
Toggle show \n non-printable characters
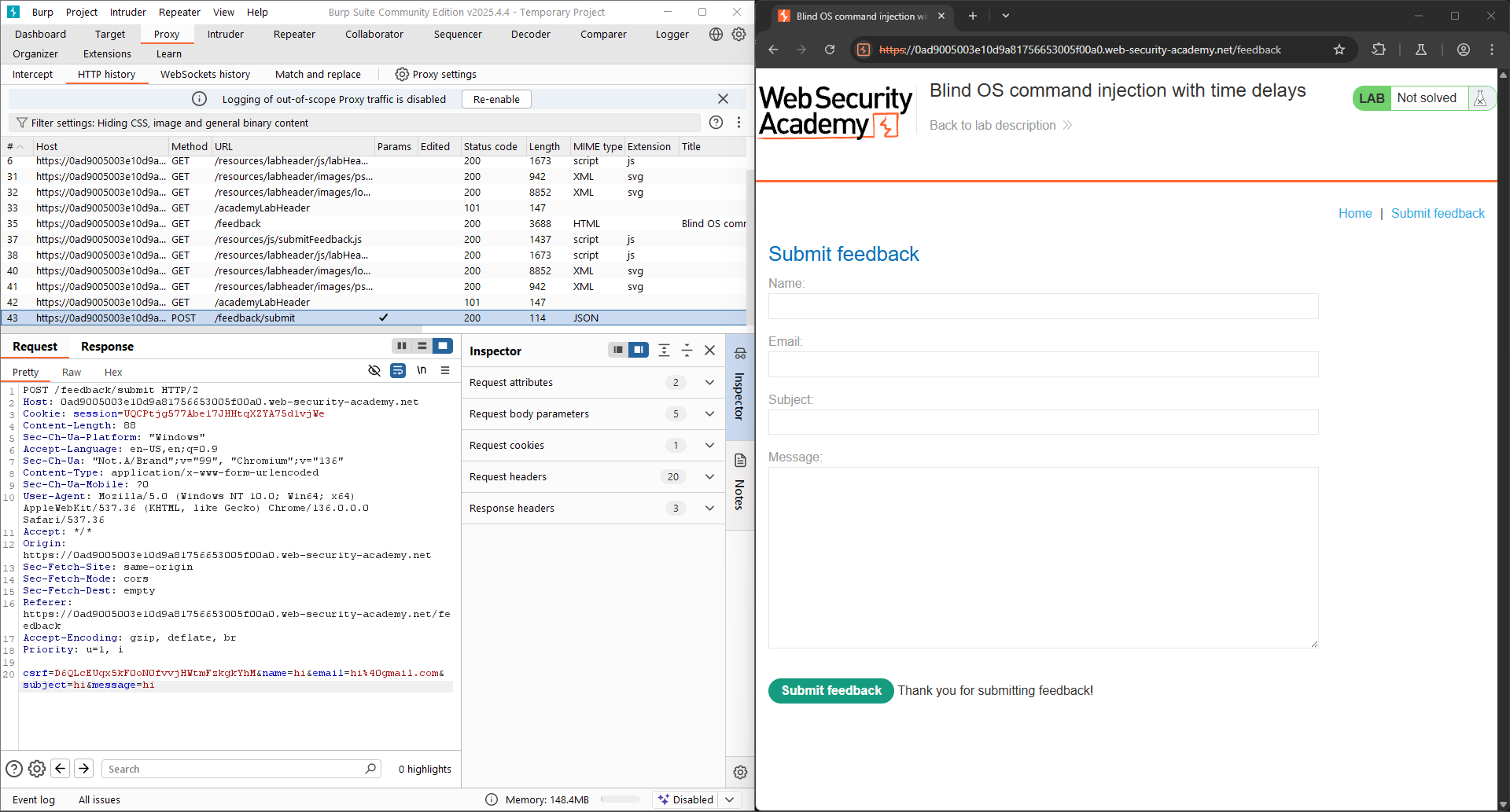point(422,370)
